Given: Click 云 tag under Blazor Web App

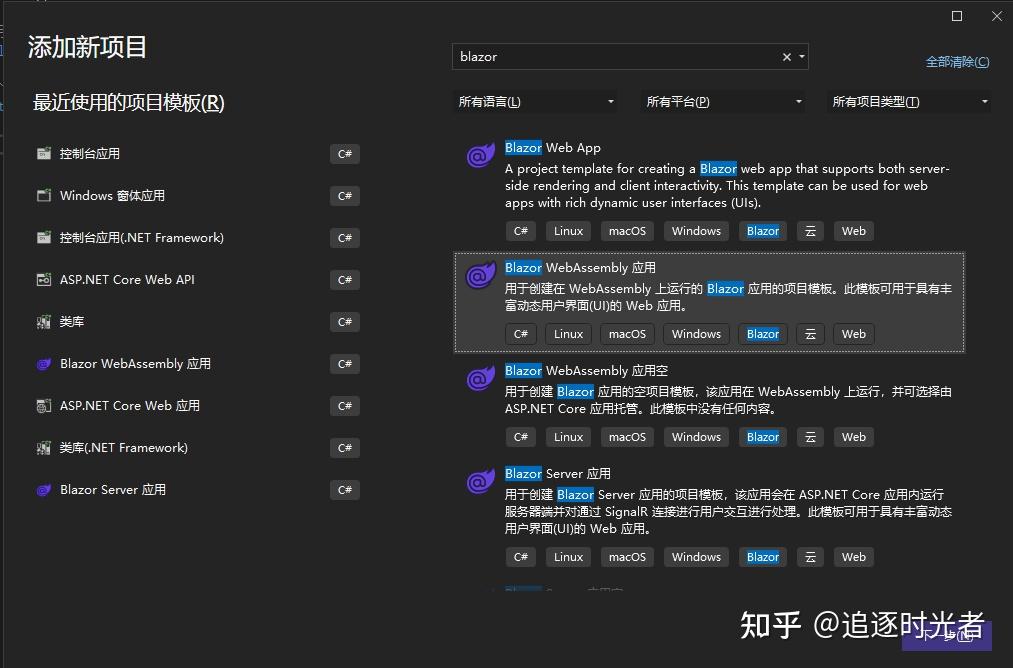Looking at the screenshot, I should (810, 231).
